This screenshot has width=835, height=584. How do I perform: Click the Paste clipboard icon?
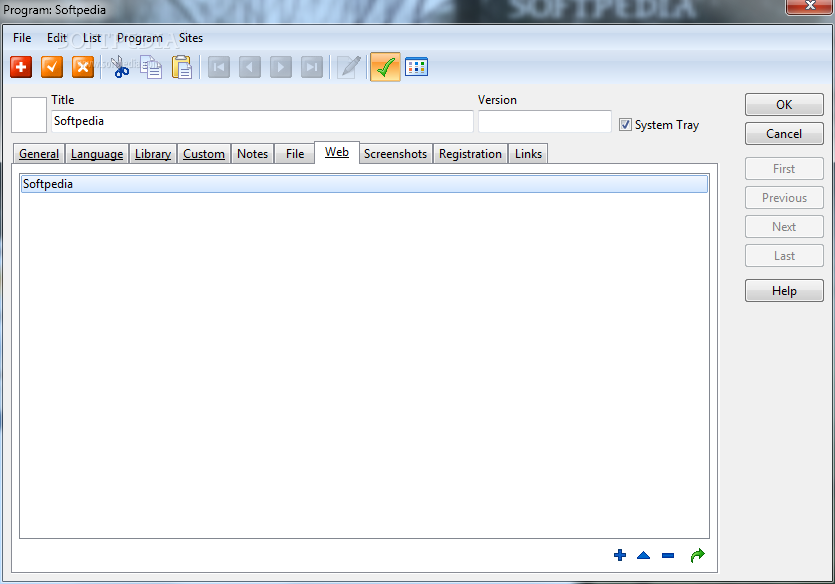(182, 67)
